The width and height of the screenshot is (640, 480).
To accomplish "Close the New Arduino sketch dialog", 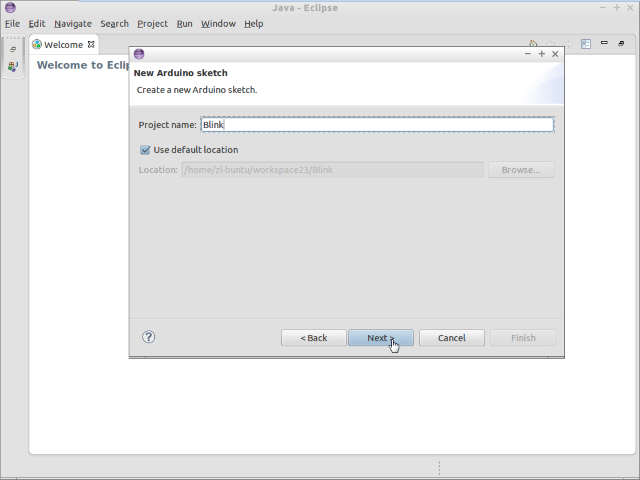I will click(x=555, y=54).
